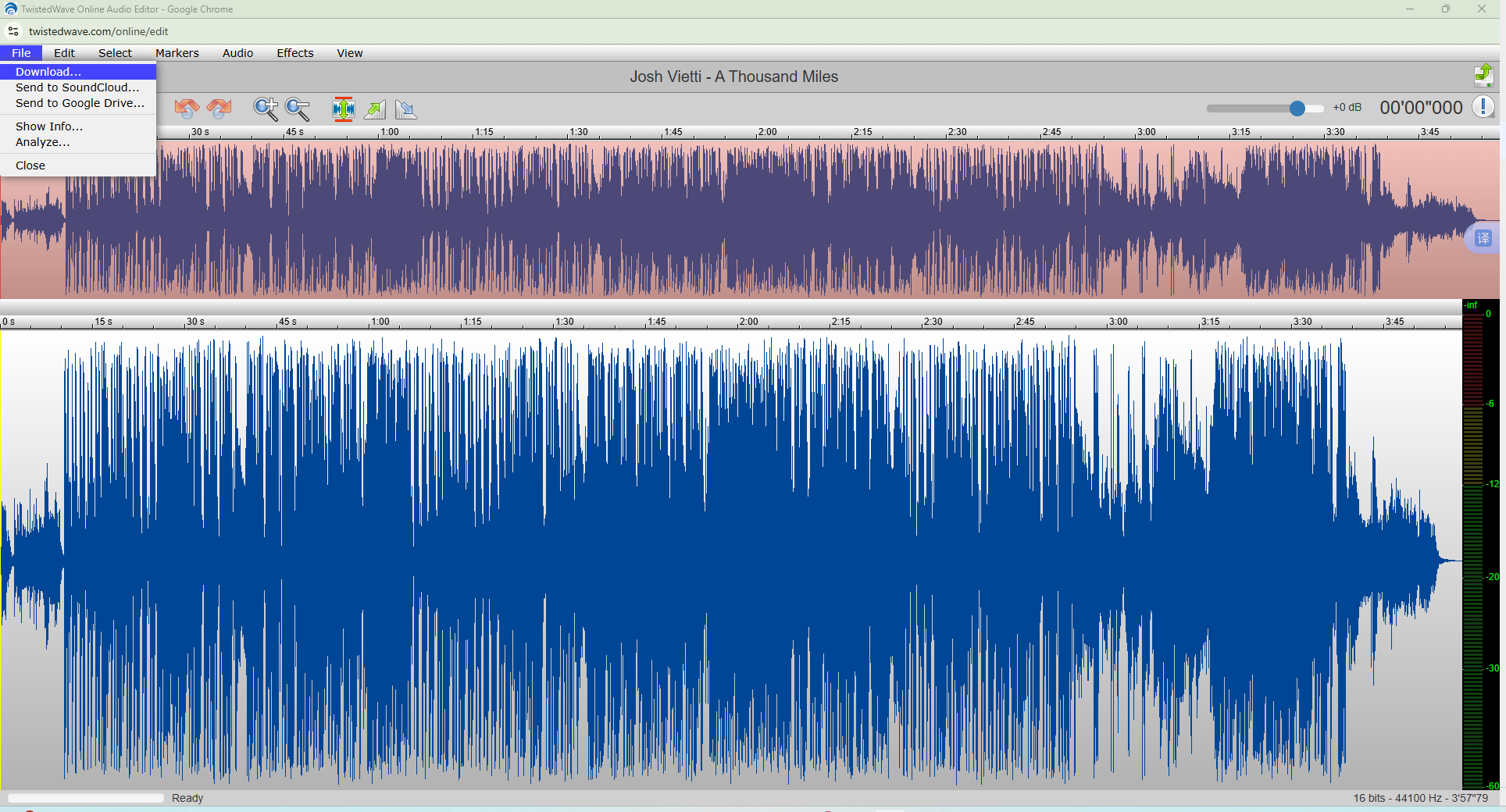Click the TwistedWave icon in the title bar
The image size is (1506, 812).
tap(10, 9)
